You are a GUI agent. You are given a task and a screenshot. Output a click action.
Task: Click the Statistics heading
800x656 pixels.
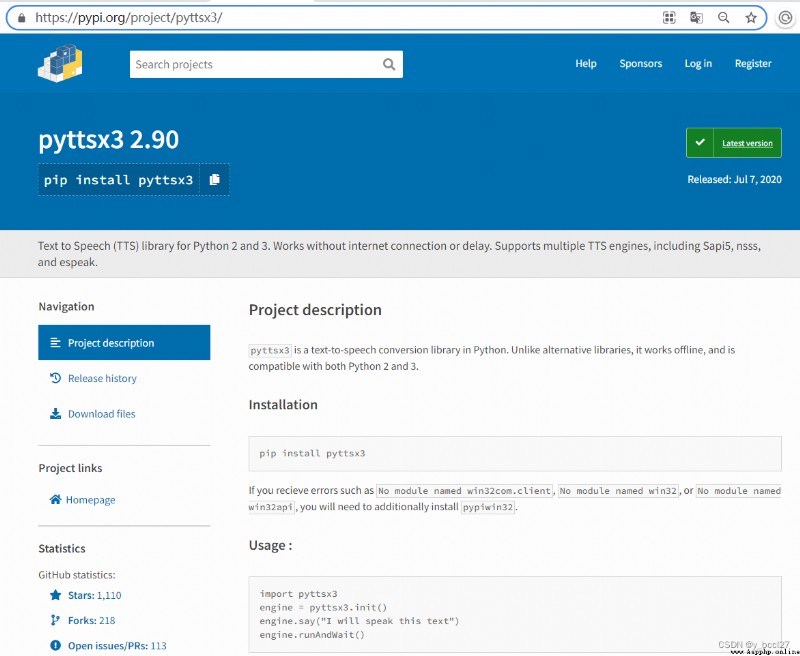[x=62, y=548]
